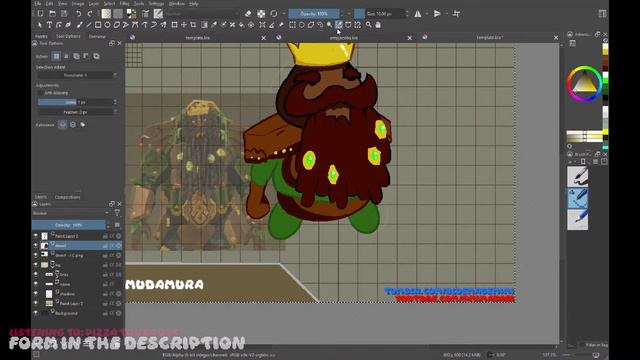
Task: Toggle preserve alpha
Action: (261, 14)
